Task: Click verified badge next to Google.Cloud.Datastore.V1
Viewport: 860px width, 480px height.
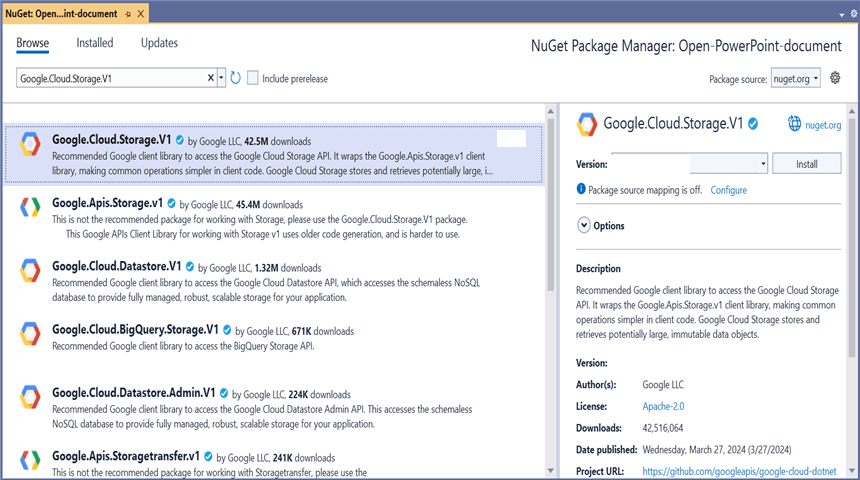Action: (x=190, y=267)
